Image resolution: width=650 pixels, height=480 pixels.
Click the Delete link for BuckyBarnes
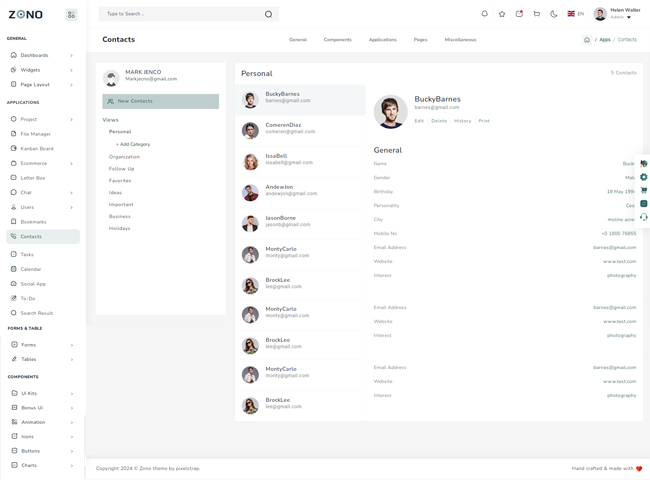pyautogui.click(x=439, y=121)
